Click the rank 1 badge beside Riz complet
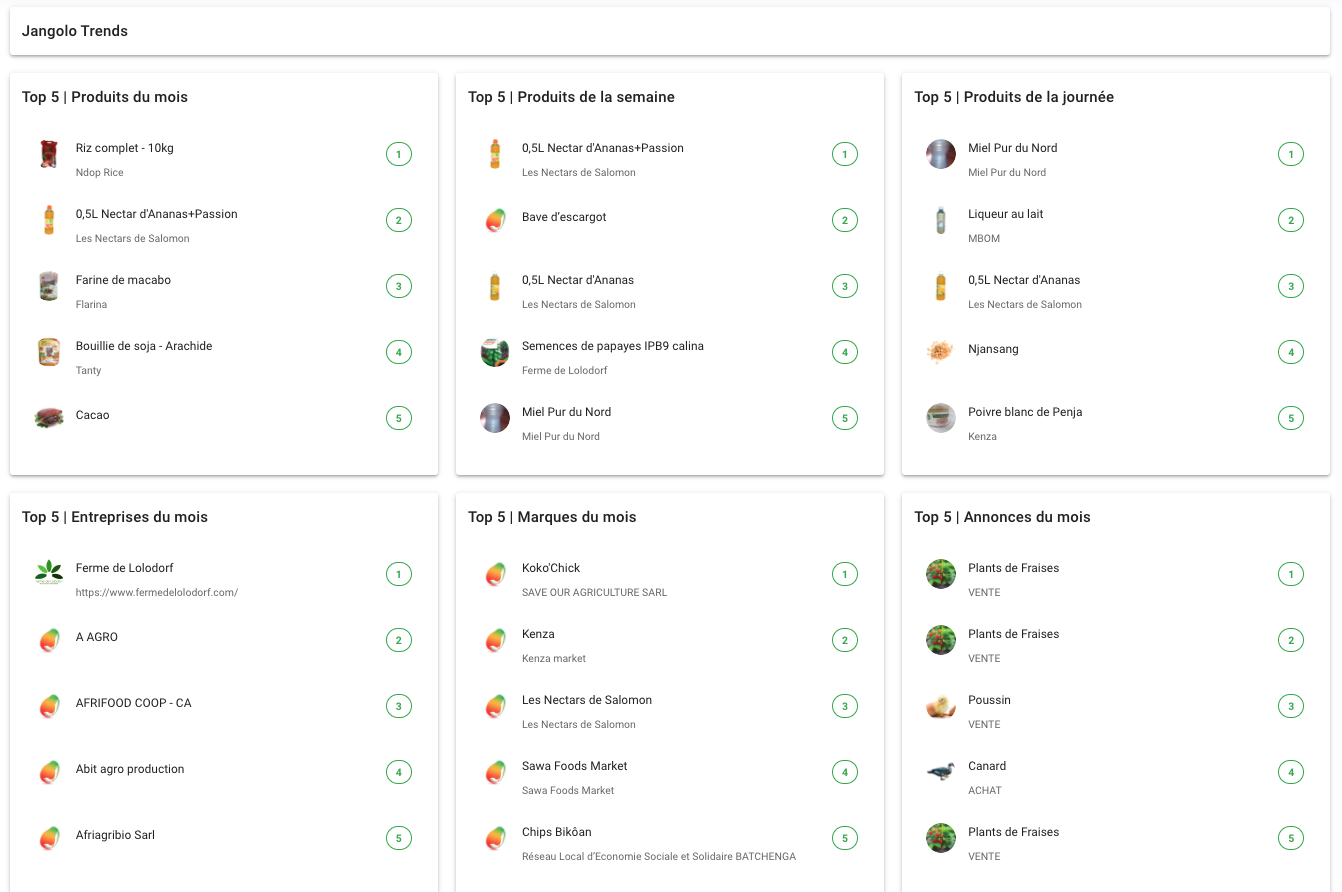The image size is (1342, 892). click(x=399, y=154)
